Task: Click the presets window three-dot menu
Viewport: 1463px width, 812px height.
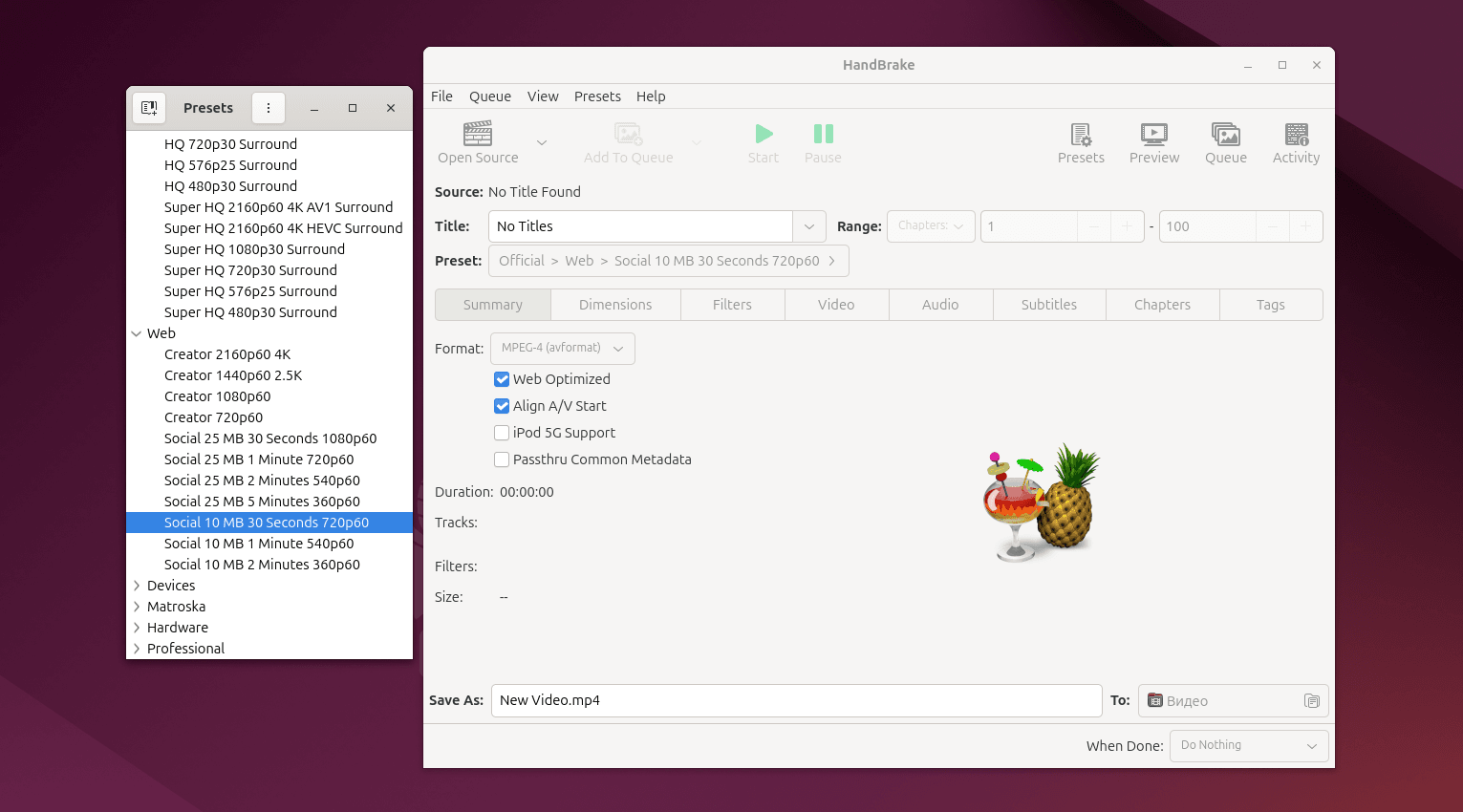Action: [269, 108]
